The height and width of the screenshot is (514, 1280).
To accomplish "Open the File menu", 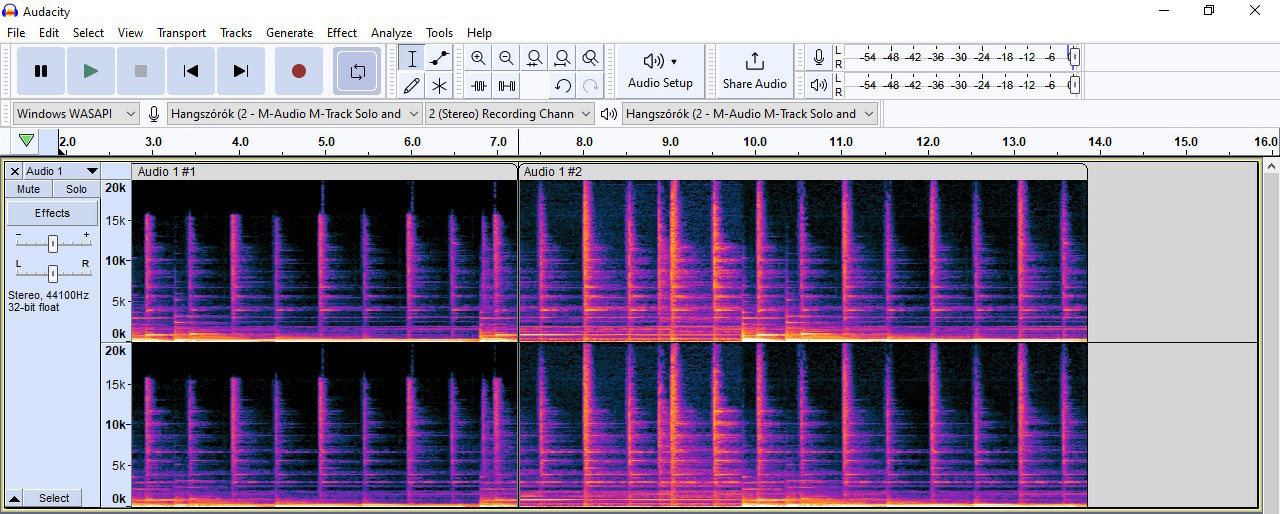I will 16,33.
